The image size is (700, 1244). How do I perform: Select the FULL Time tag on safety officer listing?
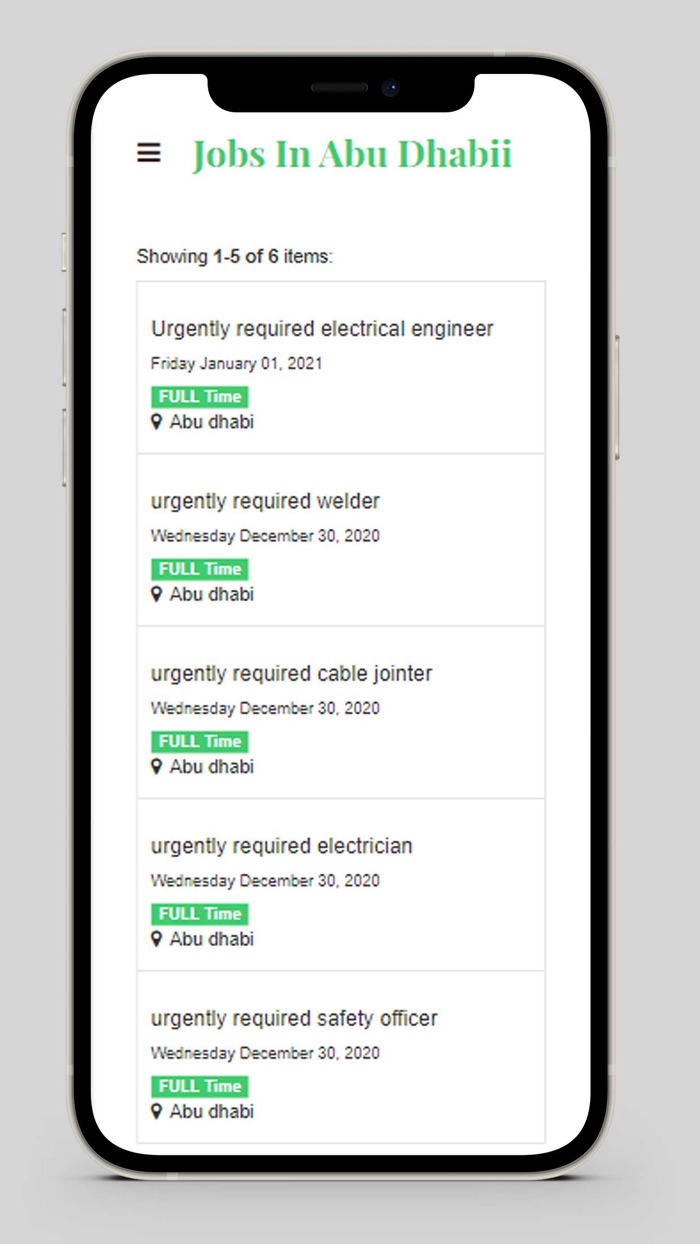[x=199, y=1086]
